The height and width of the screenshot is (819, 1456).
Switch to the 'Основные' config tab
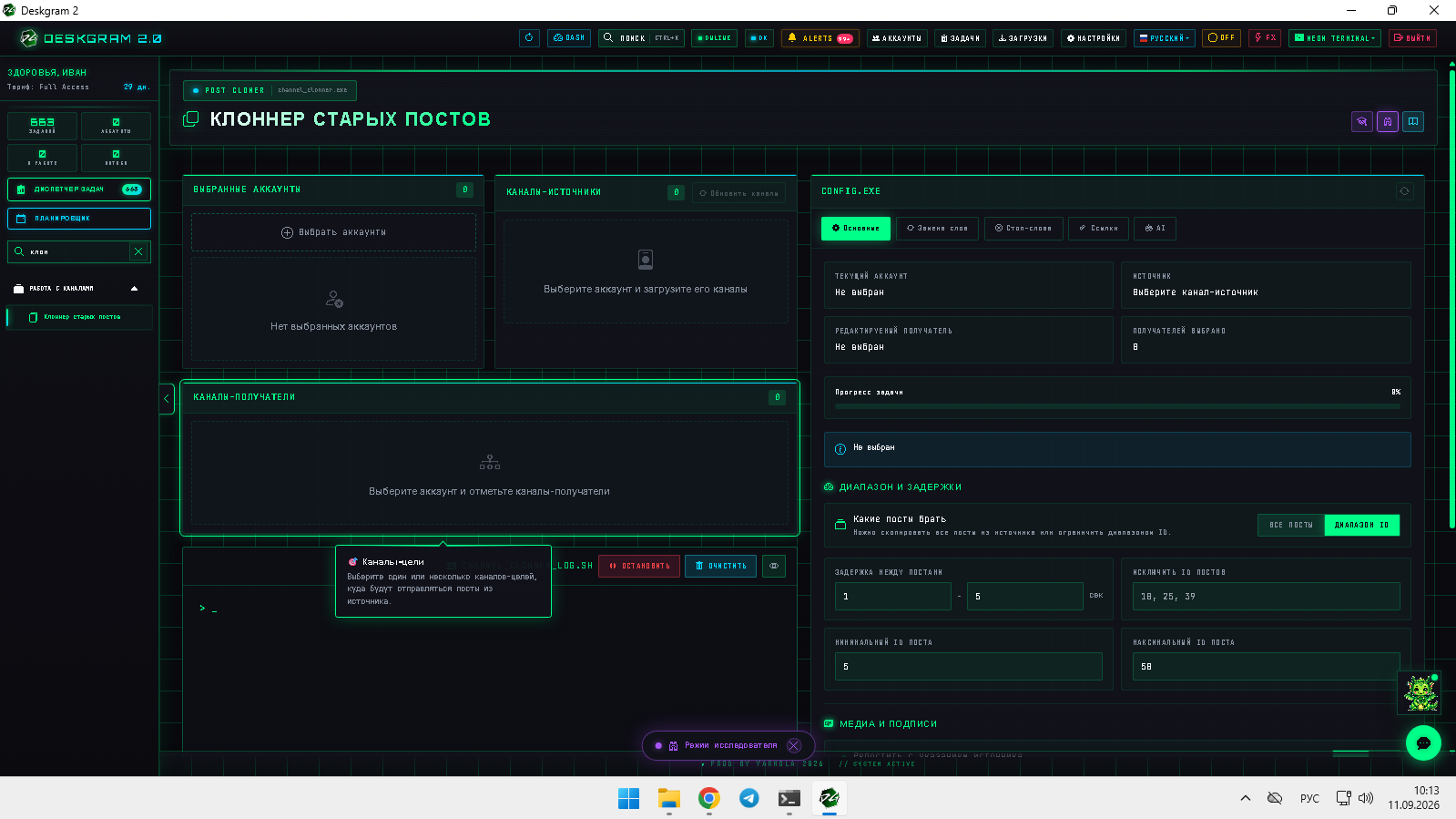pyautogui.click(x=856, y=228)
